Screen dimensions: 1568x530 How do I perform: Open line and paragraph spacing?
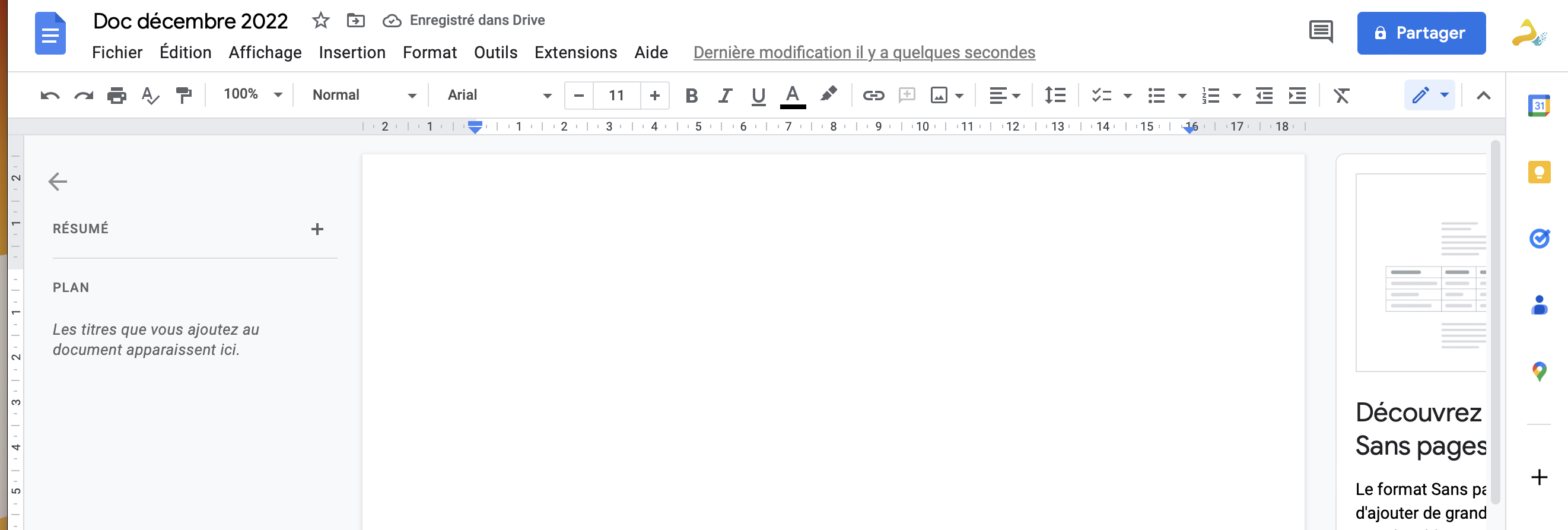(x=1055, y=95)
